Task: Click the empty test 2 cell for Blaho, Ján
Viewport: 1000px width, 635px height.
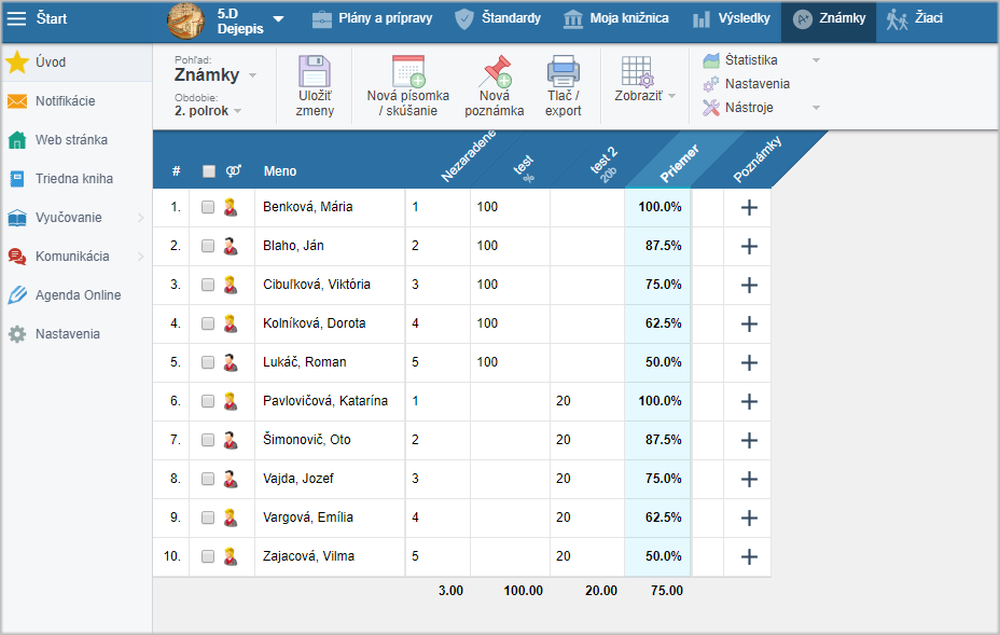Action: (x=587, y=246)
